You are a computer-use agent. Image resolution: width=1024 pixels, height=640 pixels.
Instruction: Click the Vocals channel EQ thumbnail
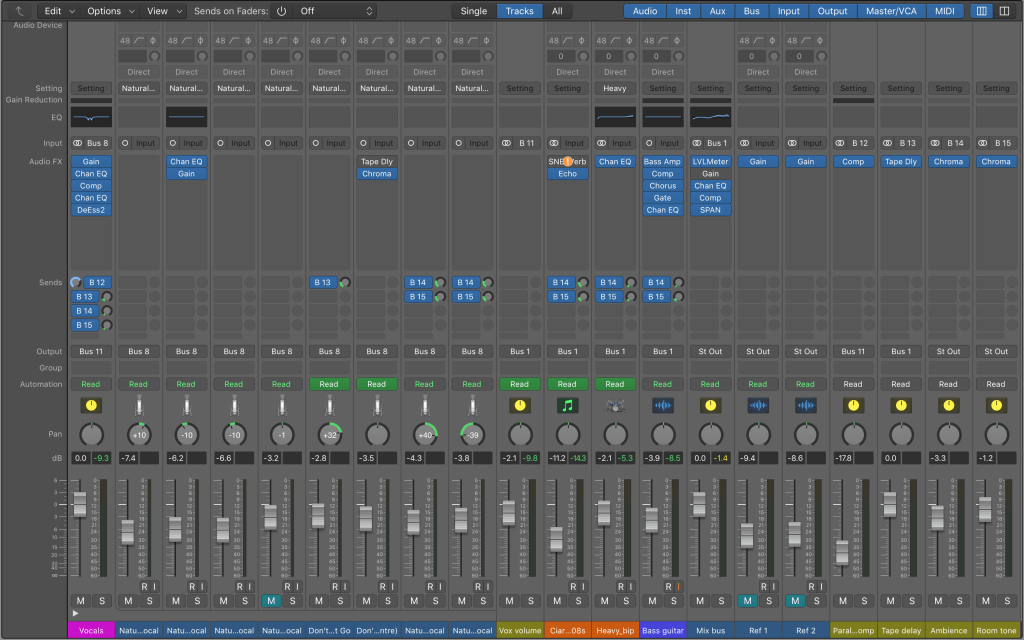coord(91,117)
